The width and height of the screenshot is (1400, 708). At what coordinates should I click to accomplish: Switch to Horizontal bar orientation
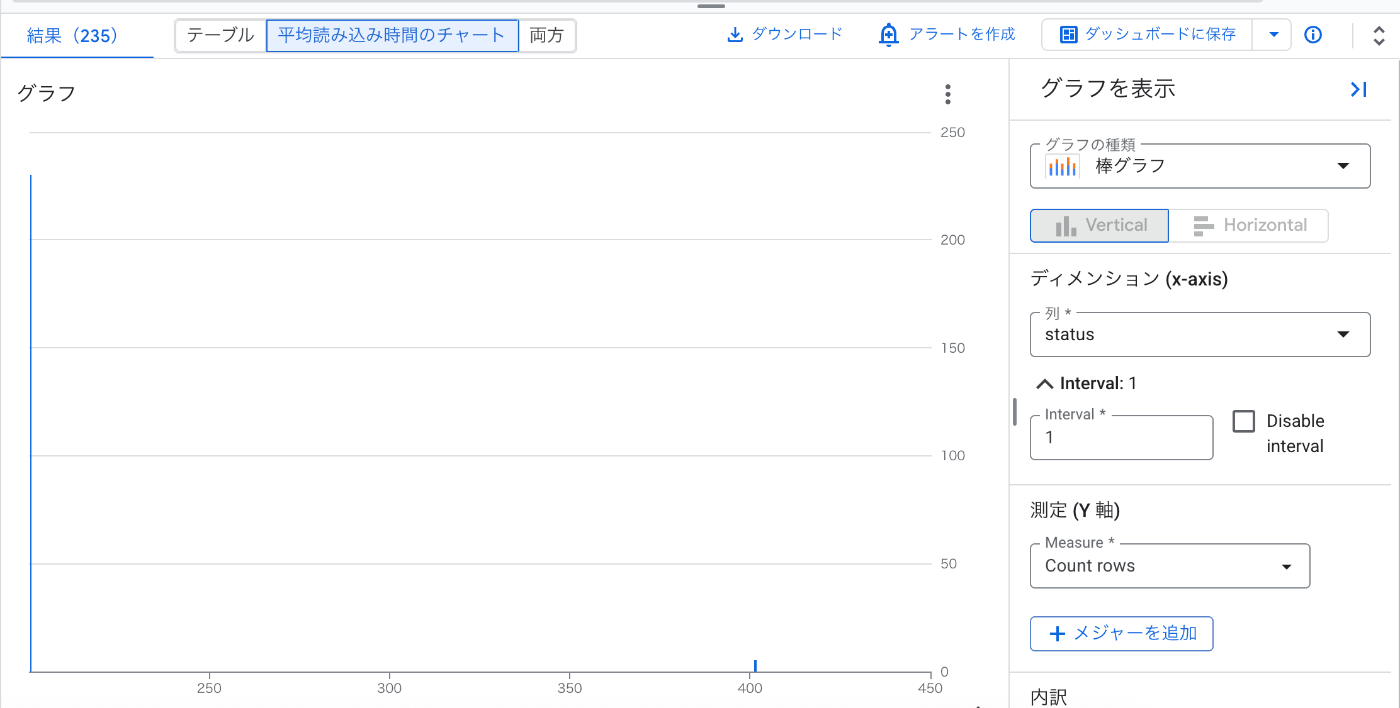1249,226
